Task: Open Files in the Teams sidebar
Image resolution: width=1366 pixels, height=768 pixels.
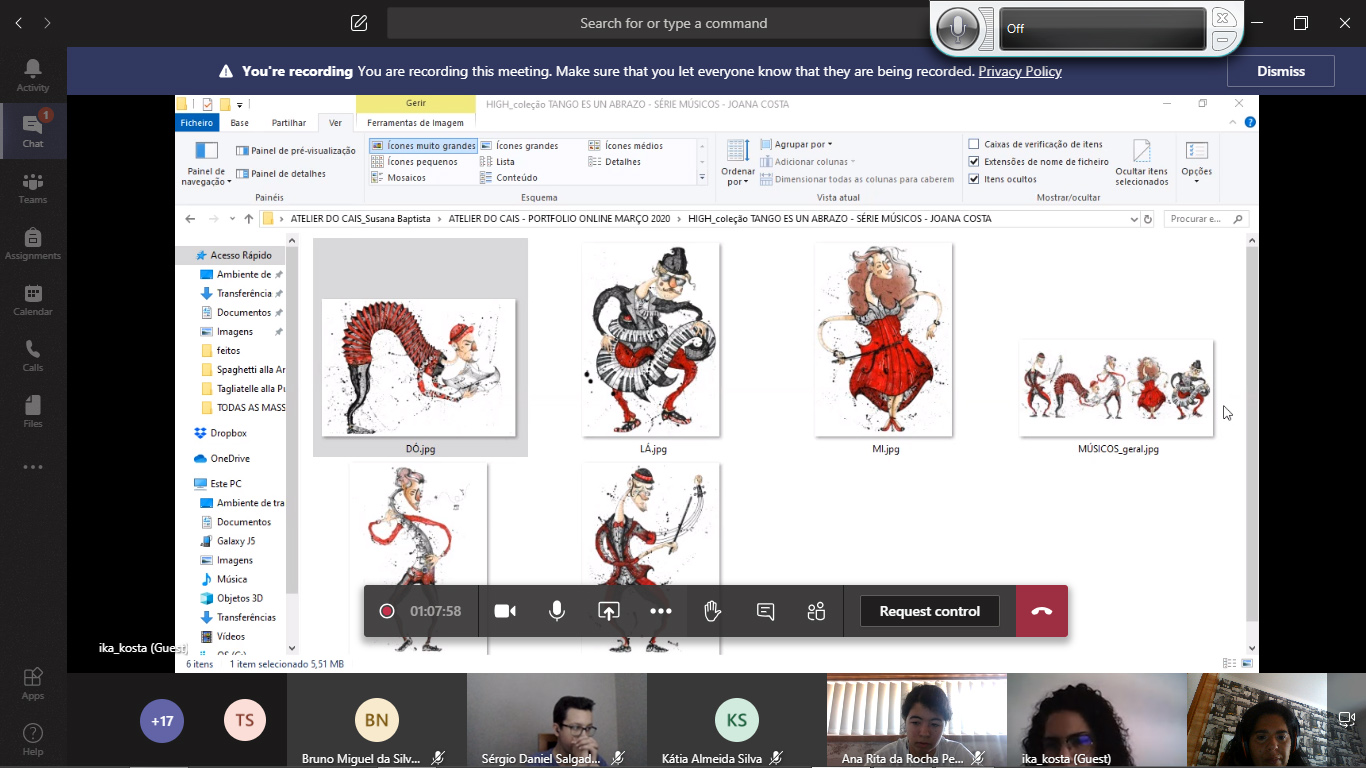Action: pyautogui.click(x=33, y=411)
